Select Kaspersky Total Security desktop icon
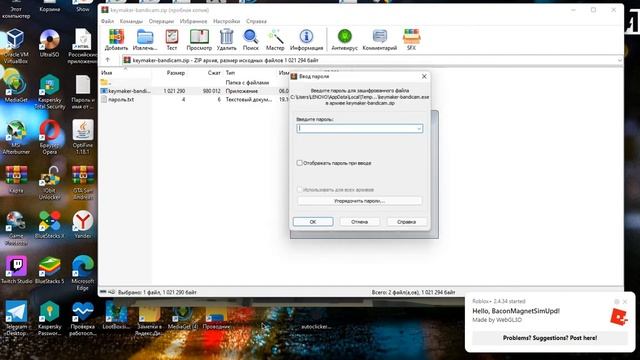This screenshot has width=640, height=360. click(49, 91)
